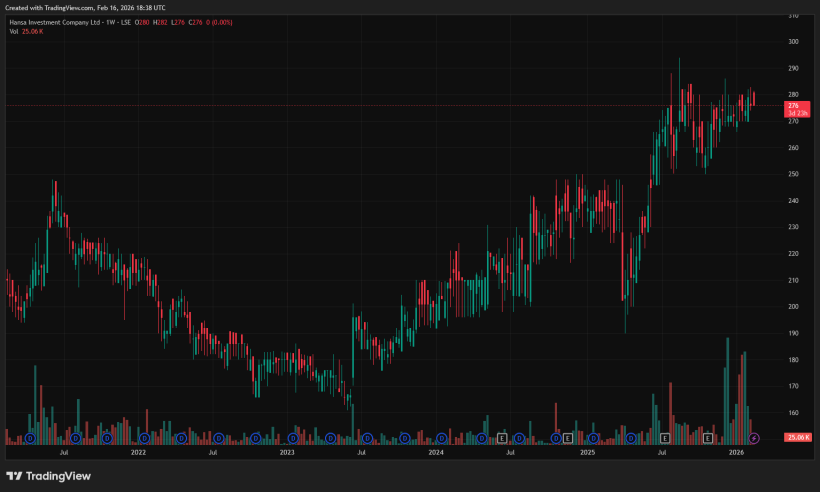Viewport: 820px width, 492px height.
Task: Open the dividend marker beside the 2023 label
Action: pos(293,438)
